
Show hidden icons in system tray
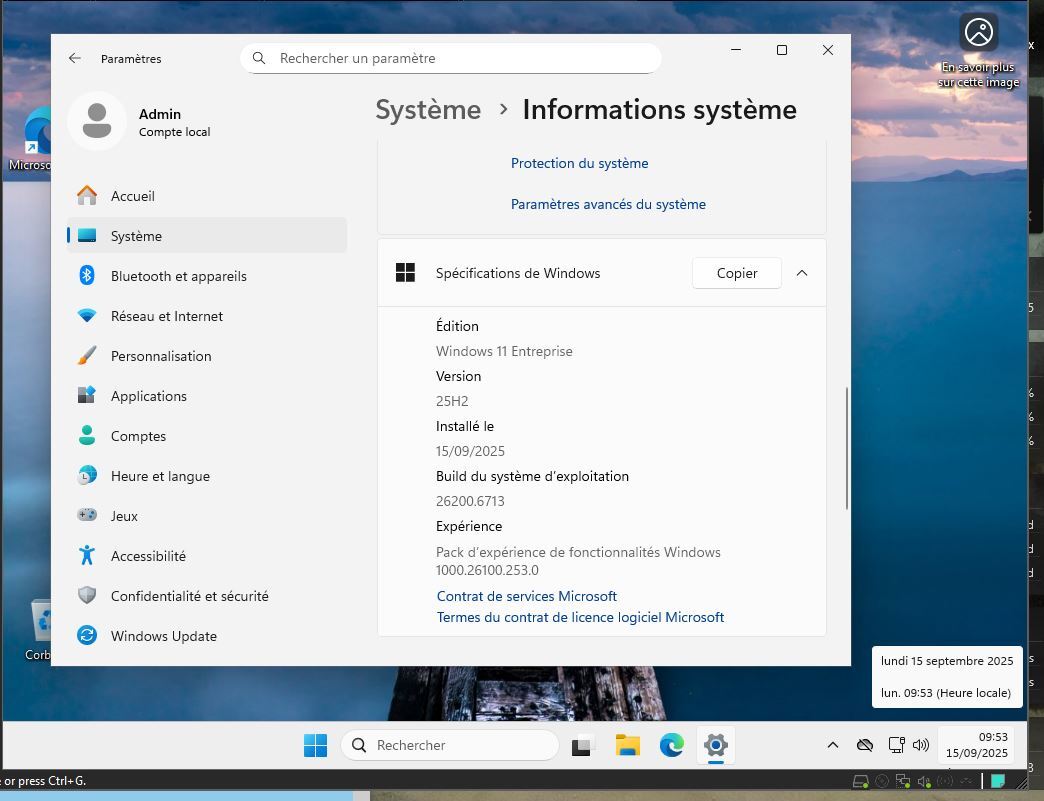pyautogui.click(x=832, y=745)
